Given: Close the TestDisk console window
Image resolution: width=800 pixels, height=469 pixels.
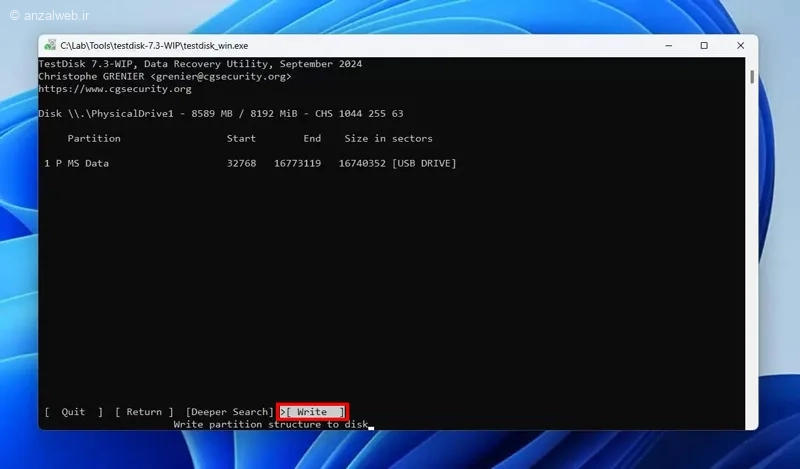Looking at the screenshot, I should pyautogui.click(x=740, y=45).
